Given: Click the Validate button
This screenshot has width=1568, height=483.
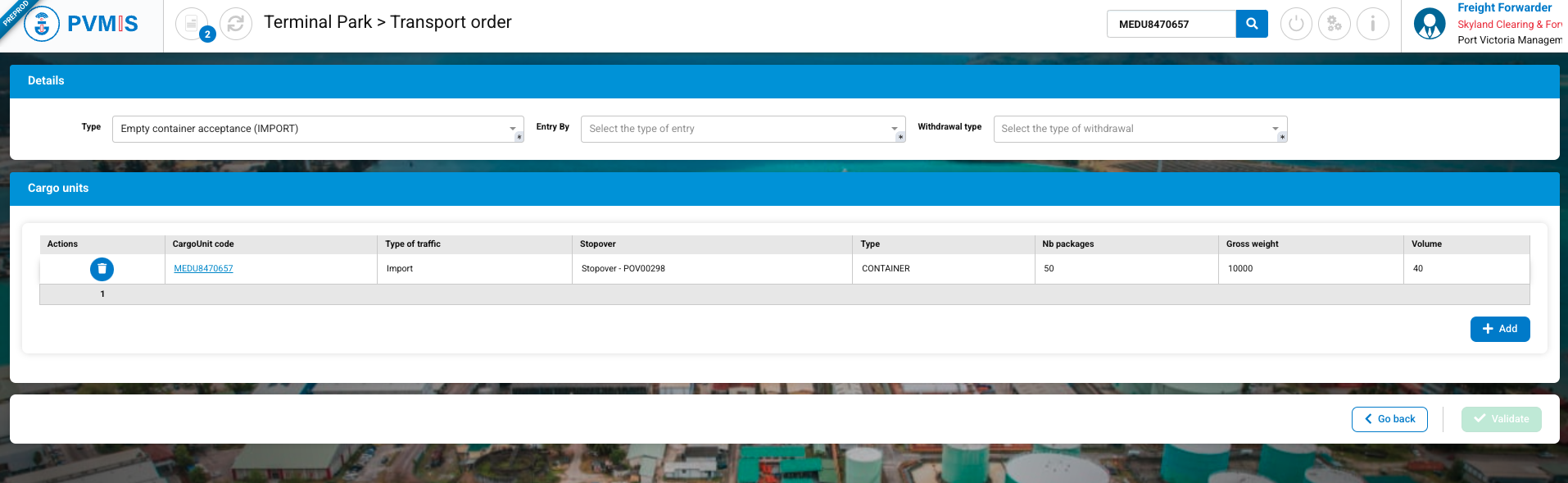Looking at the screenshot, I should [1501, 419].
